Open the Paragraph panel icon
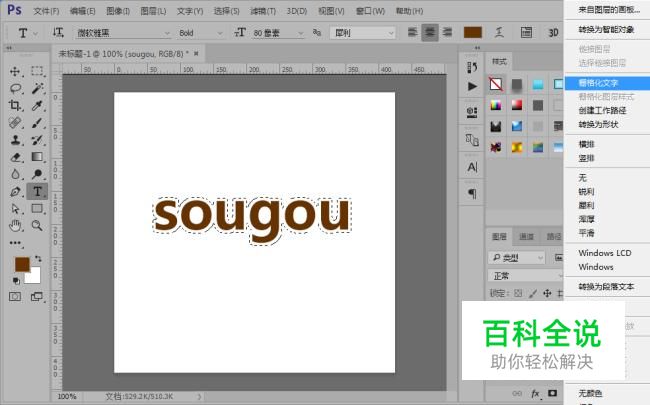 (472, 194)
